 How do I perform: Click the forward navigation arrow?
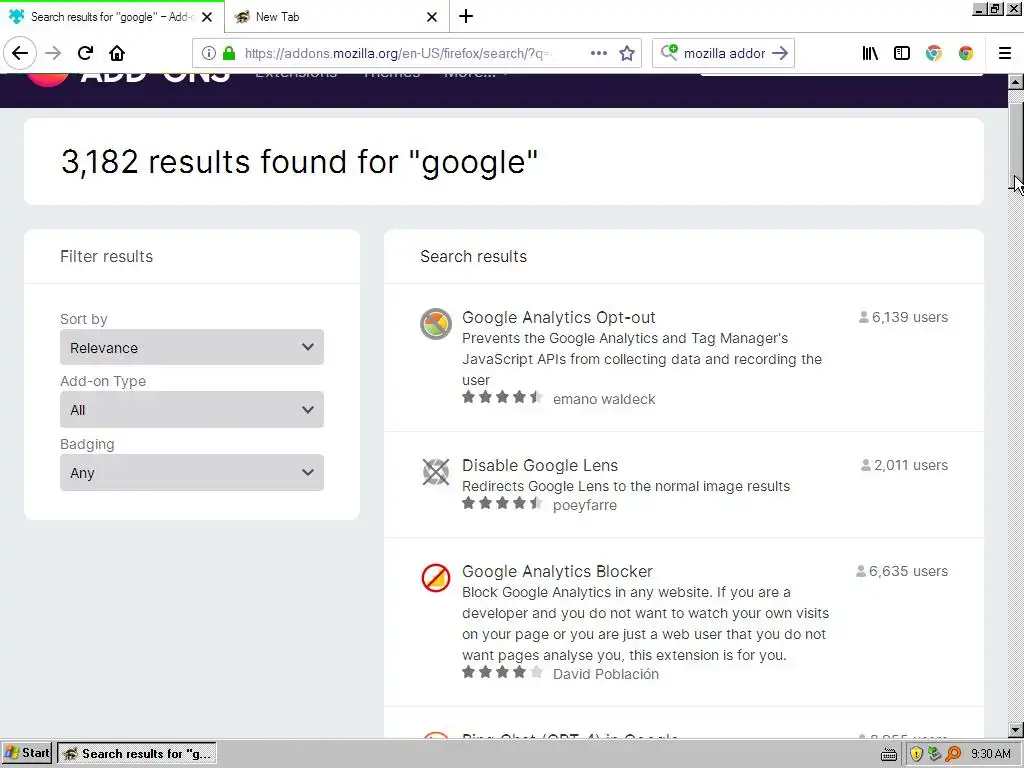[53, 53]
